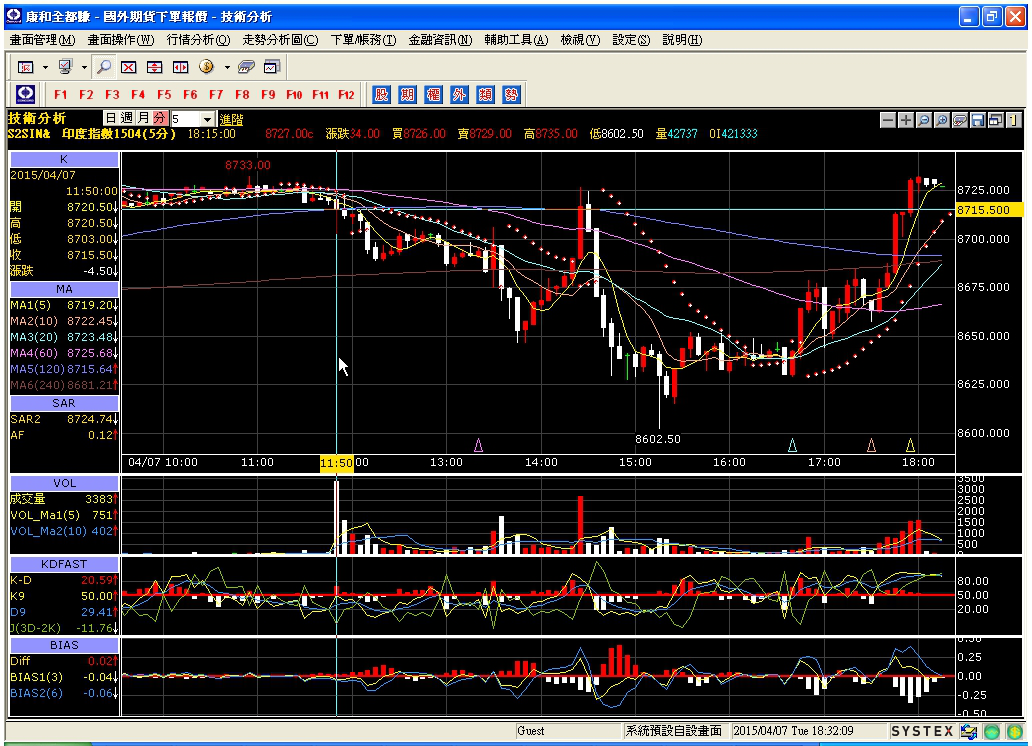Click the gold dollar coin toolbar icon
The image size is (1032, 746).
click(206, 67)
